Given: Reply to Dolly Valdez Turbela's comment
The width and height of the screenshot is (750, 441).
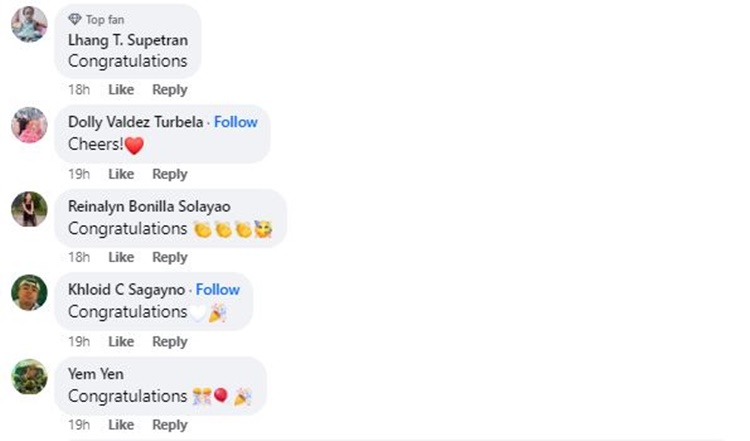Looking at the screenshot, I should 170,174.
